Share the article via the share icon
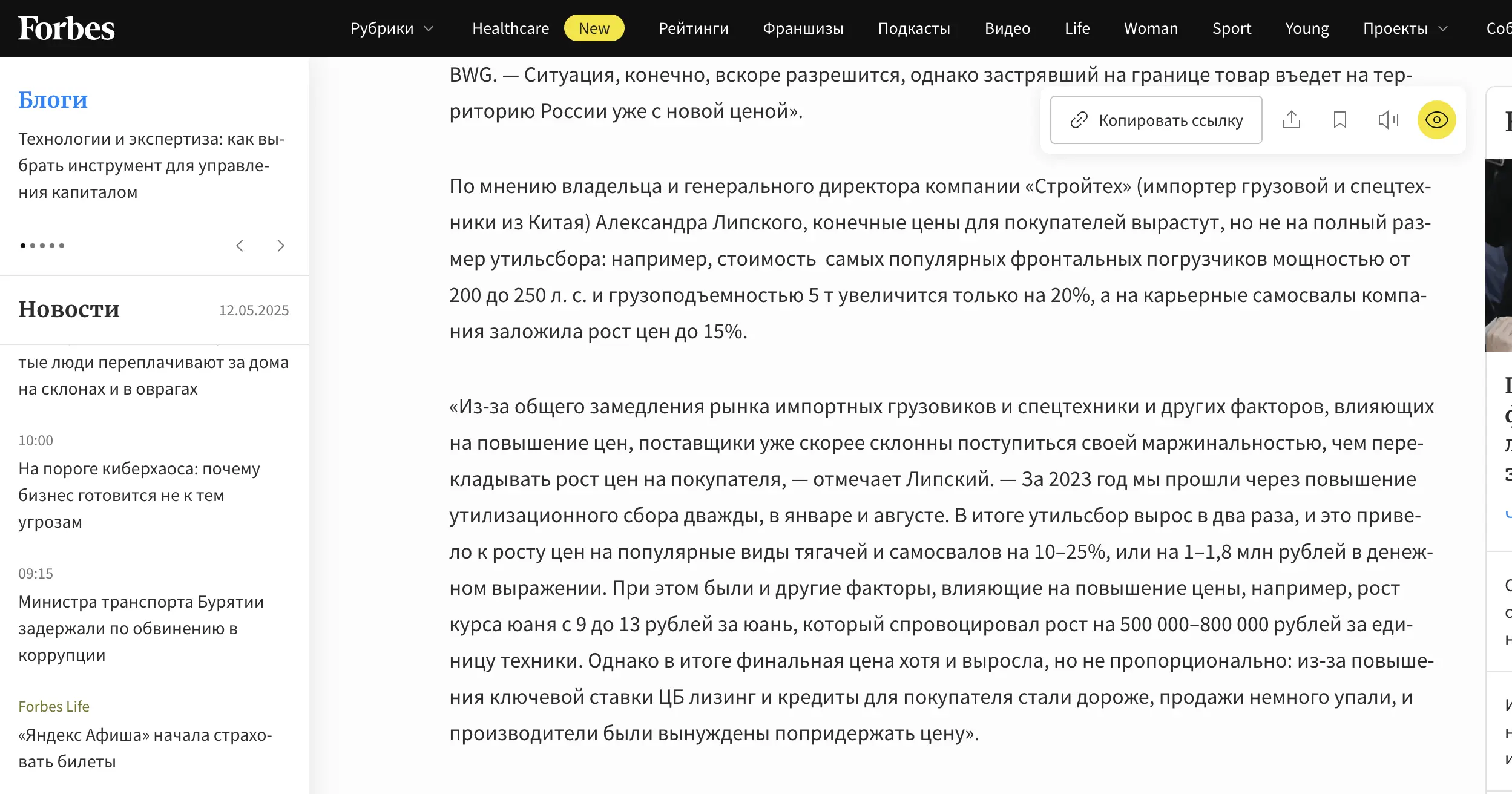1512x794 pixels. point(1293,120)
